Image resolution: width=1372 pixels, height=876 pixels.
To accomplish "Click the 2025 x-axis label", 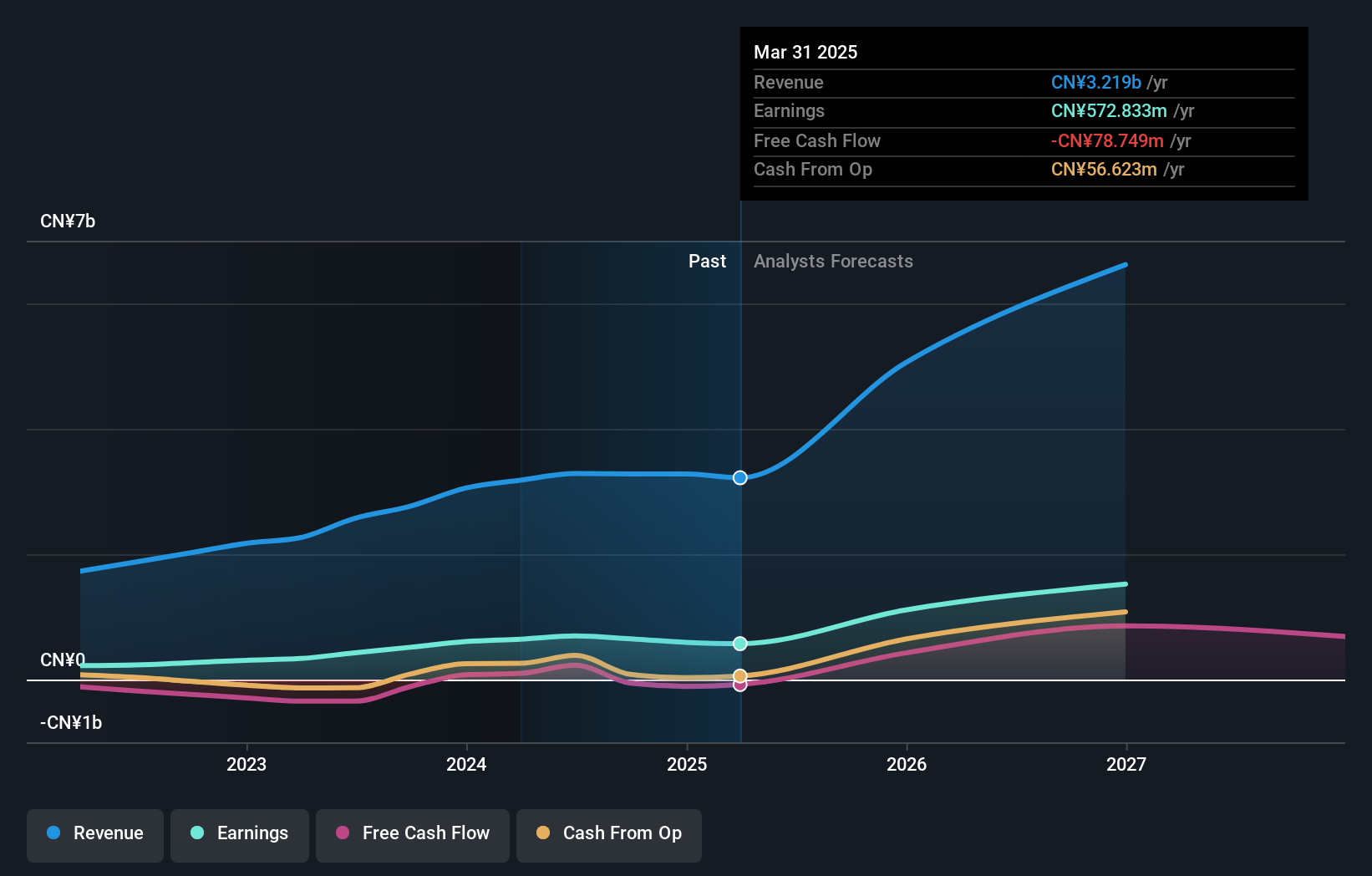I will (687, 764).
